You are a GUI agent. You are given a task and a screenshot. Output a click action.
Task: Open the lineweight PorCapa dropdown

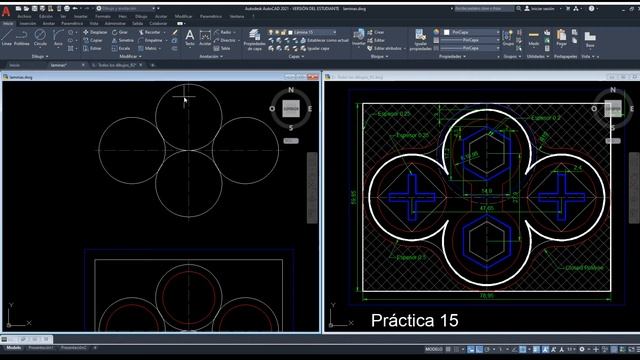tap(470, 40)
